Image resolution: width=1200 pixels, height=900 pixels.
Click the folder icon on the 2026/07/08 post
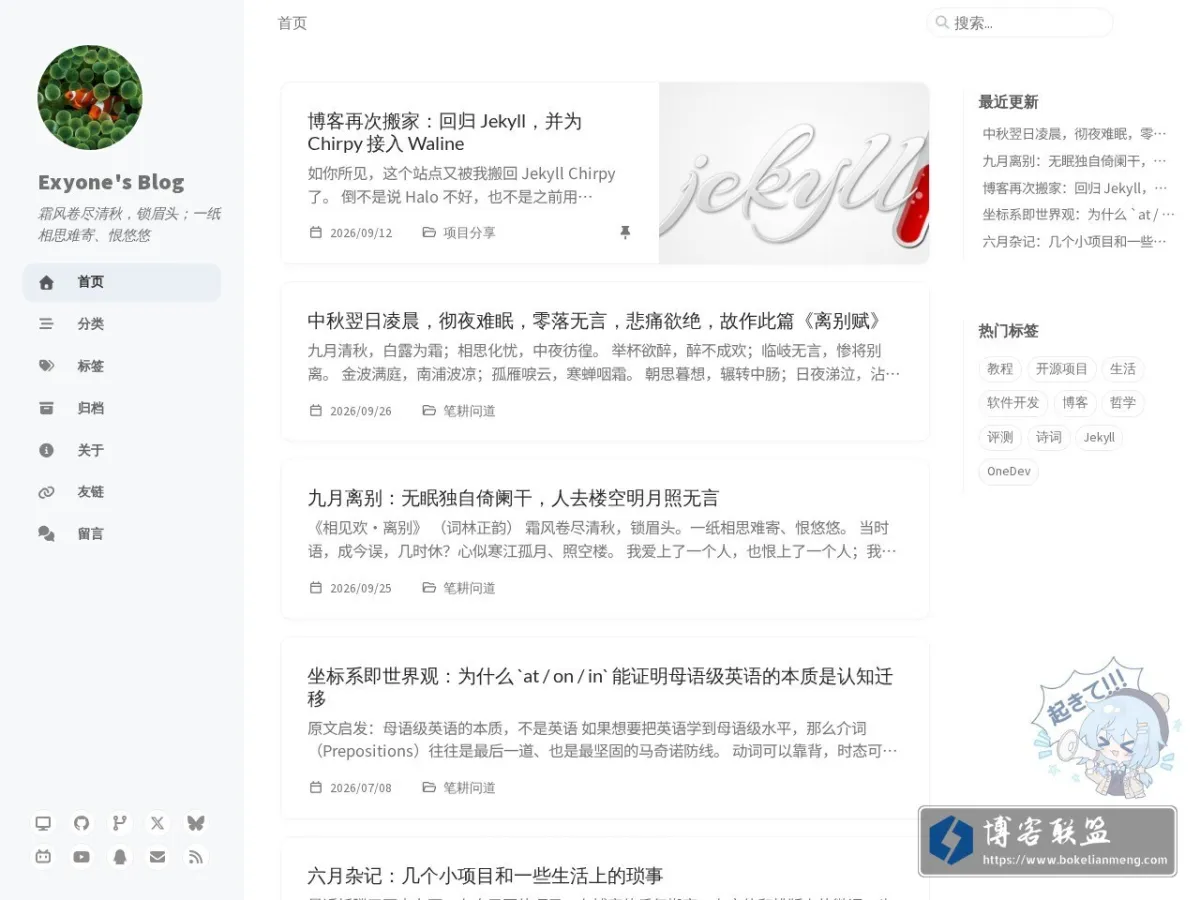pos(429,788)
